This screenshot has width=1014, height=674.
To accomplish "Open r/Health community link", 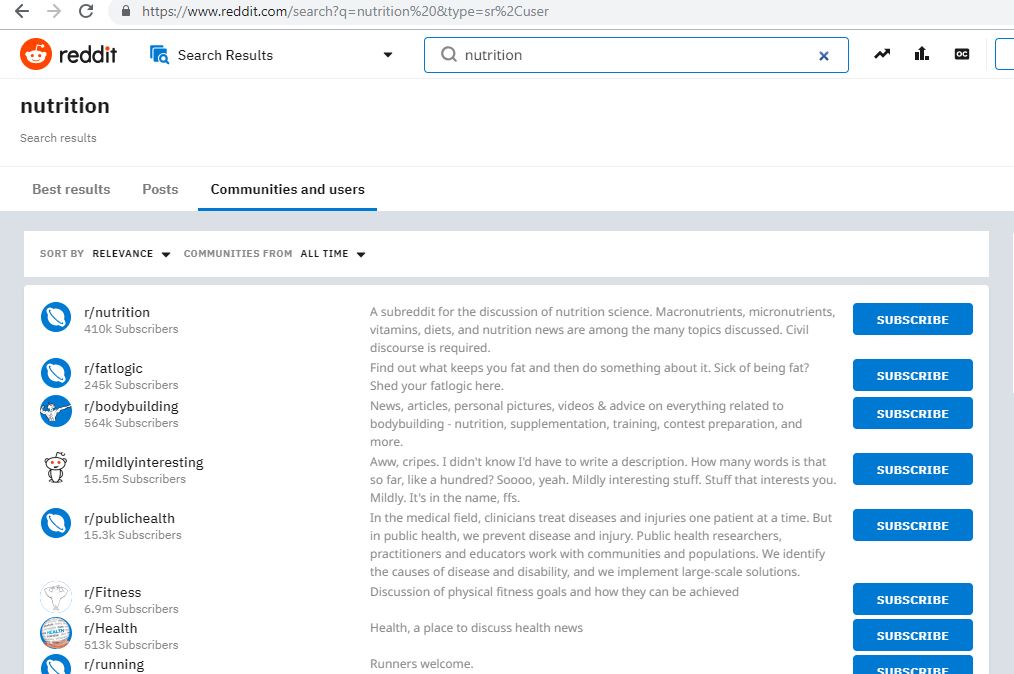I will pyautogui.click(x=111, y=629).
